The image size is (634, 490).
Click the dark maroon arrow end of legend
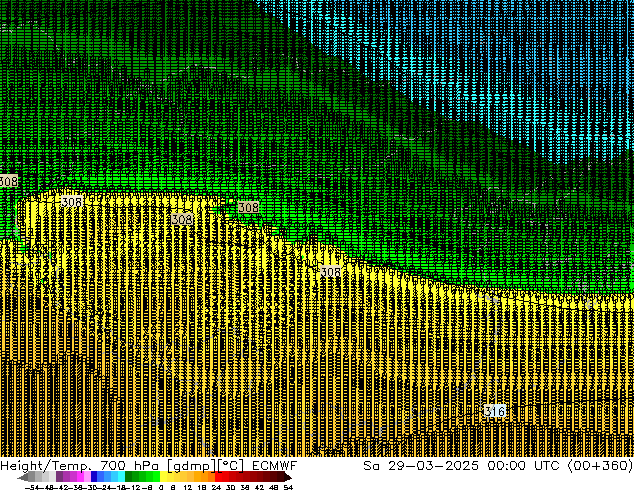pos(287,477)
